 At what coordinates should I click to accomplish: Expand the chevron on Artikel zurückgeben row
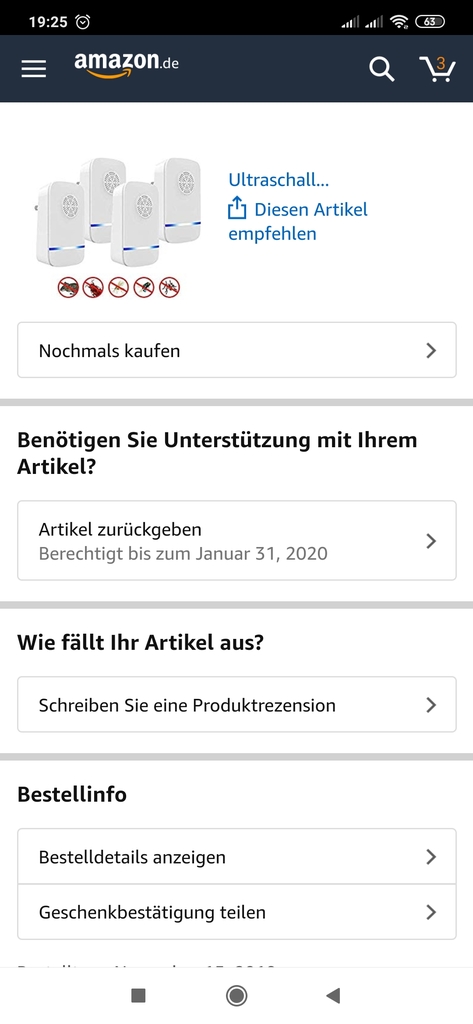[x=431, y=541]
